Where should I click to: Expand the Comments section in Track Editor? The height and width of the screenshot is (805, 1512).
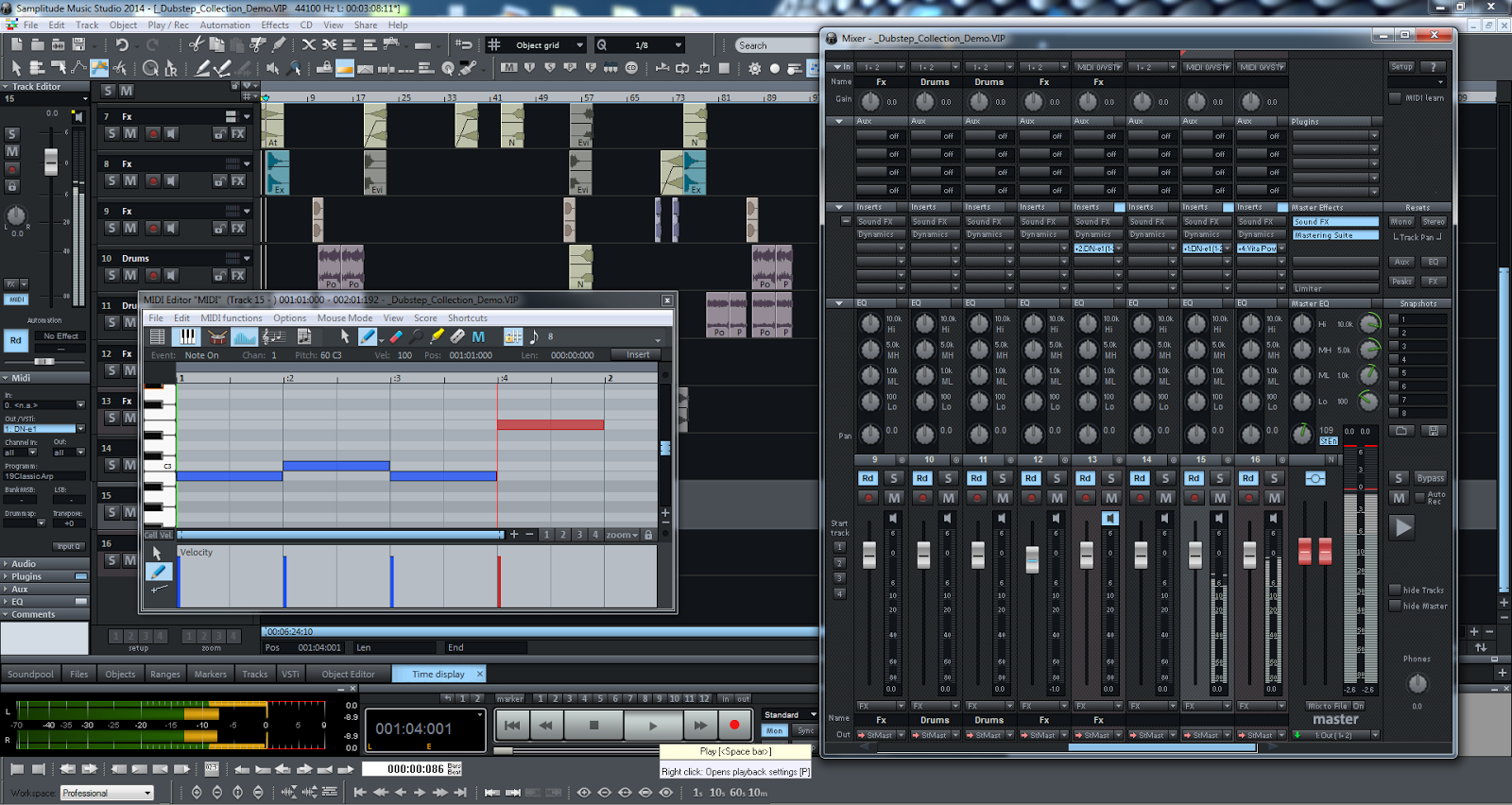(44, 614)
